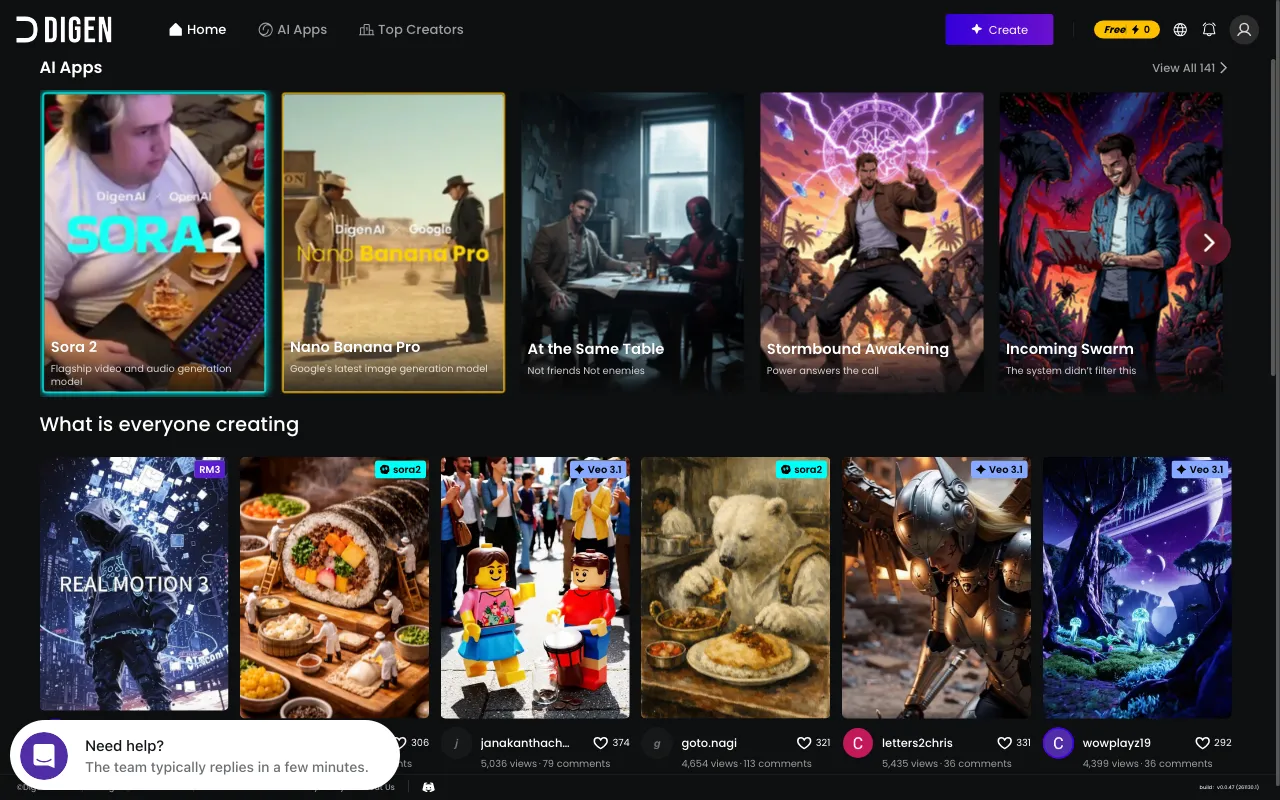Go to the Home tab
The image size is (1280, 800).
[x=197, y=30]
